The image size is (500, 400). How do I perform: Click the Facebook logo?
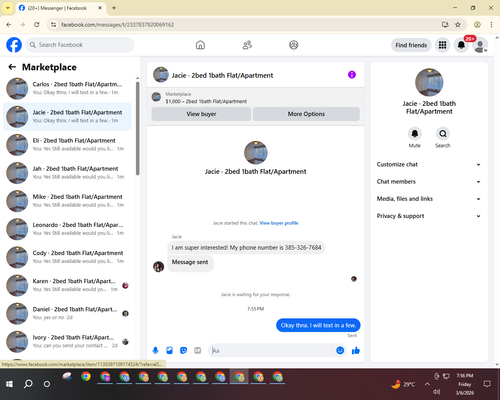[14, 45]
